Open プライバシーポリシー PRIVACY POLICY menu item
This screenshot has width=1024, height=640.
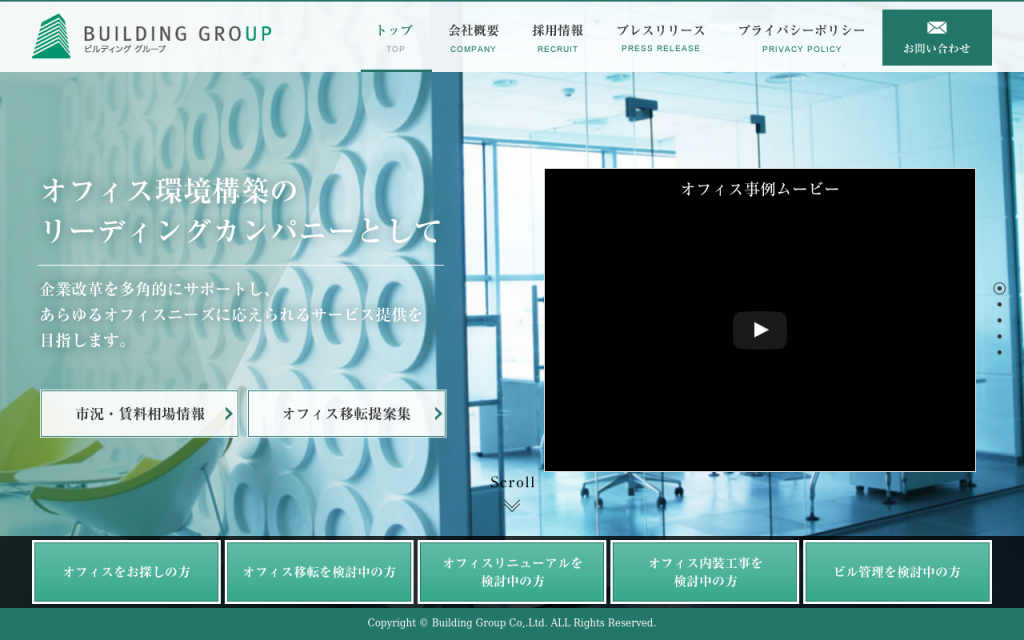pyautogui.click(x=801, y=39)
